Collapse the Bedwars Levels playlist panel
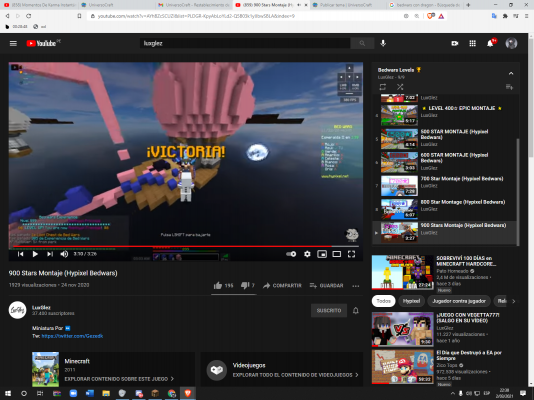 point(511,73)
